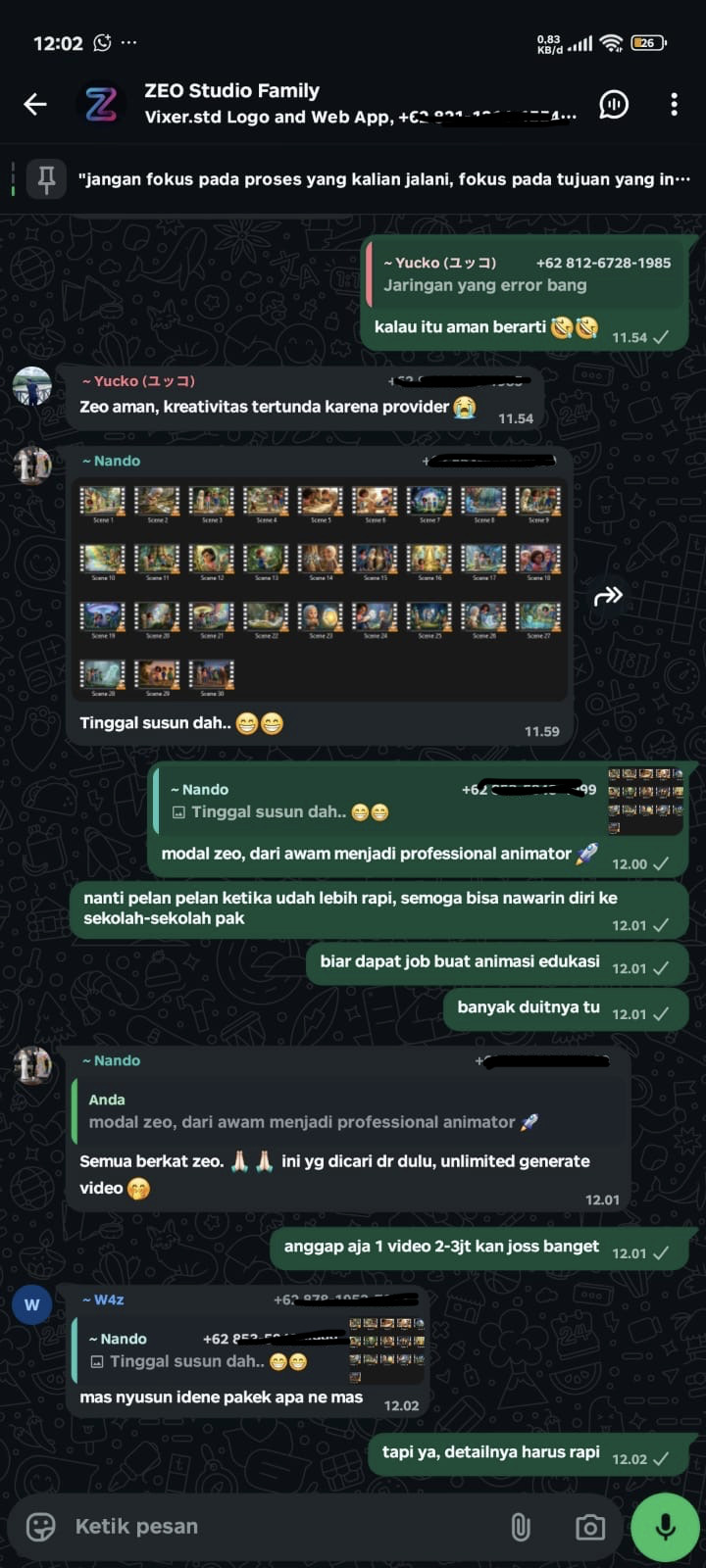Open Yucko's profile picture
This screenshot has width=706, height=1568.
point(32,385)
